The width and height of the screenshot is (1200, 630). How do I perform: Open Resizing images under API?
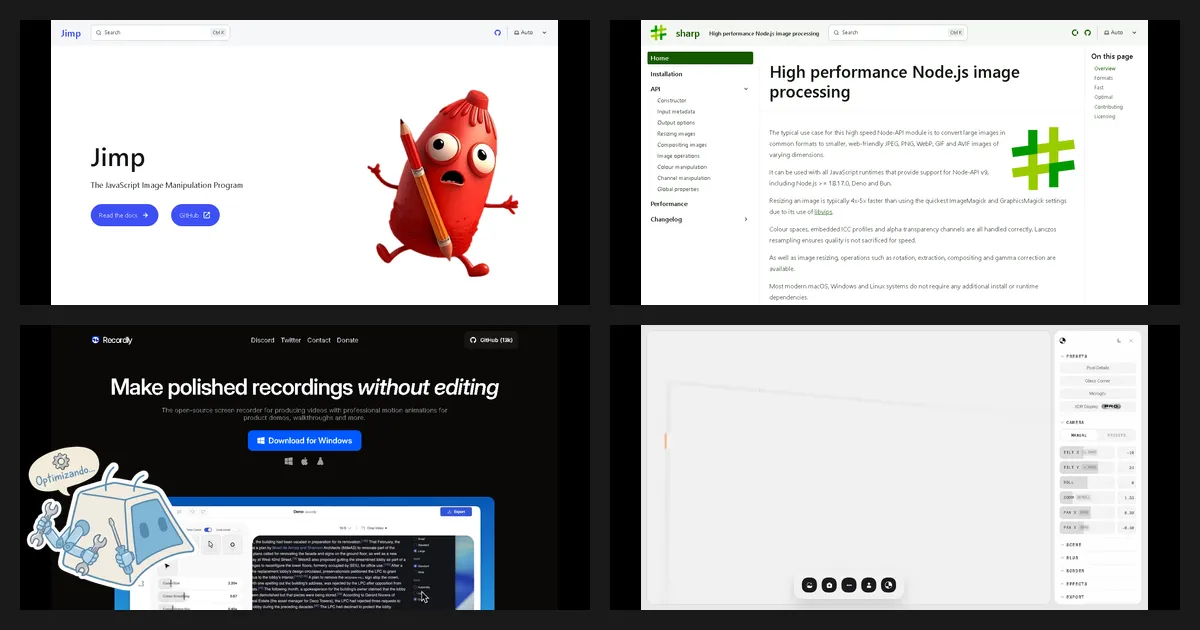676,134
